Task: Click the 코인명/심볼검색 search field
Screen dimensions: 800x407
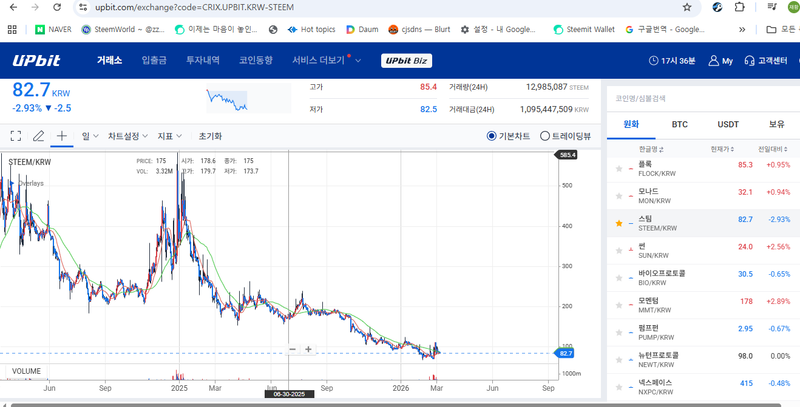Action: pyautogui.click(x=700, y=99)
